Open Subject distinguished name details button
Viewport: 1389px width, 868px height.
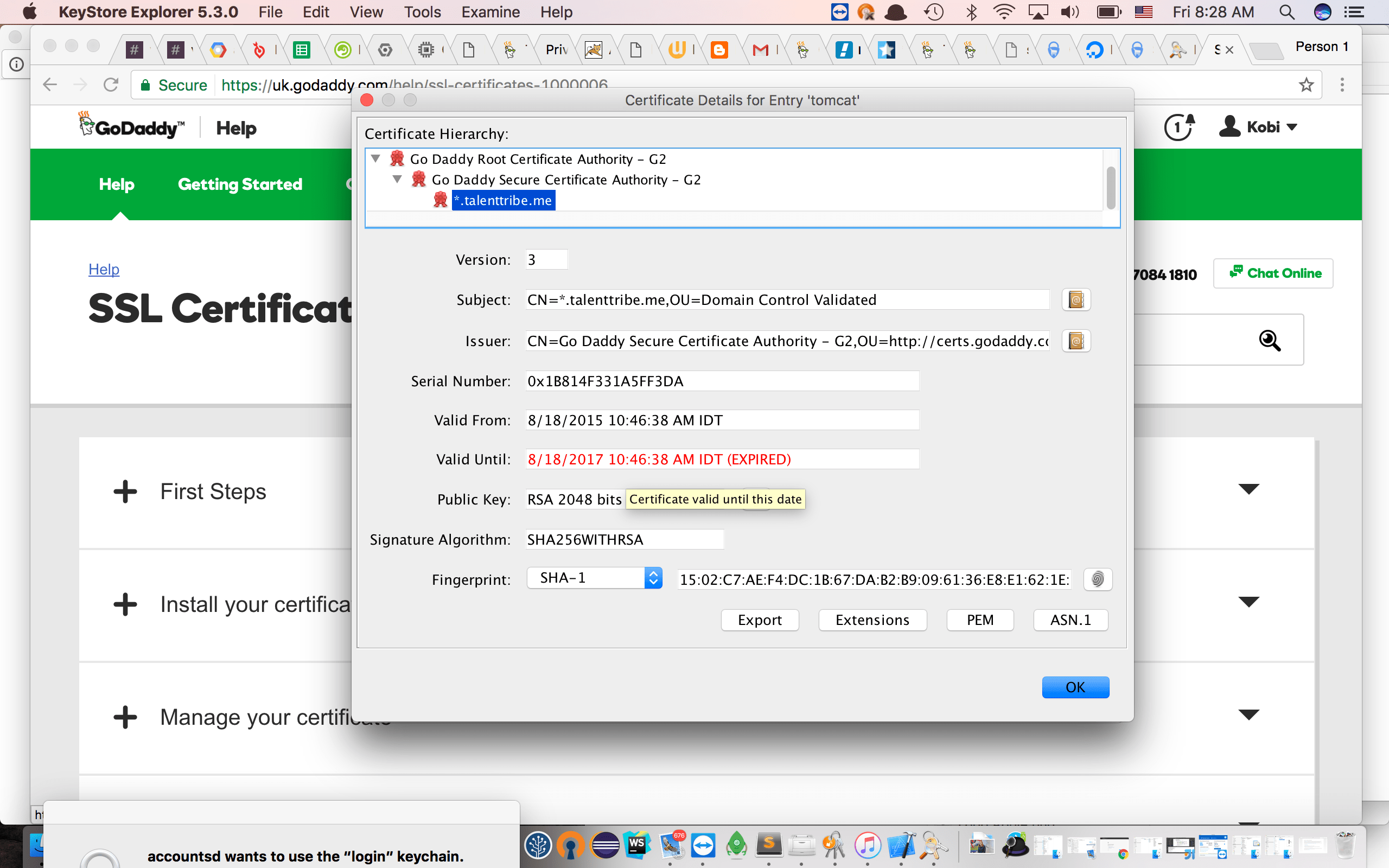click(x=1075, y=299)
